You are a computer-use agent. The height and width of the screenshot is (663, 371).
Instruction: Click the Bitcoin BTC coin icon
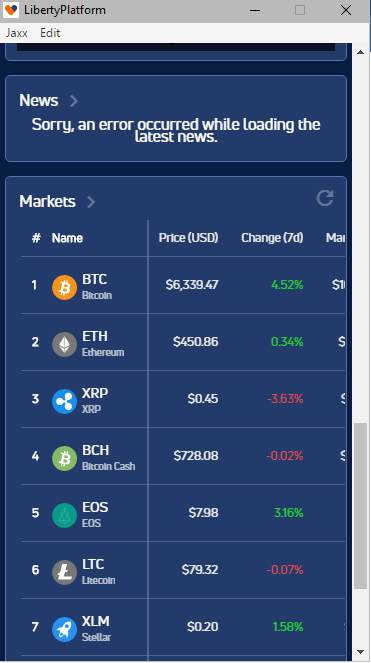(x=64, y=287)
